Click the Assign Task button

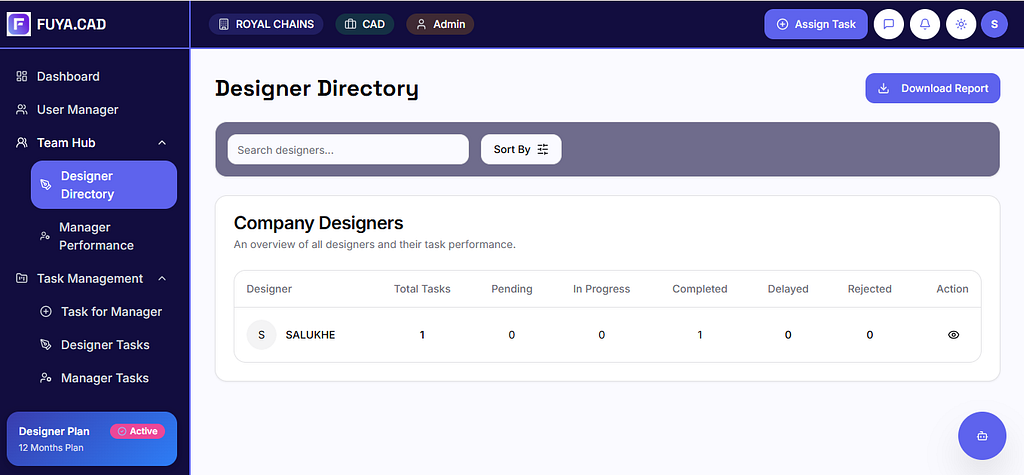click(x=816, y=24)
